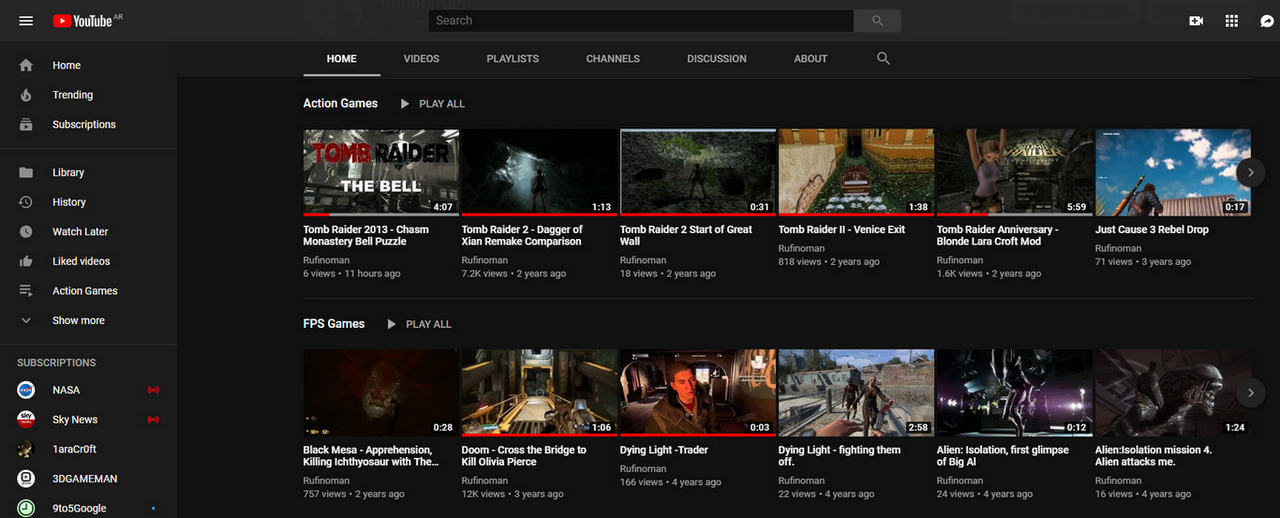Click the 9to5Google channel avatar
1280x518 pixels.
(26, 508)
